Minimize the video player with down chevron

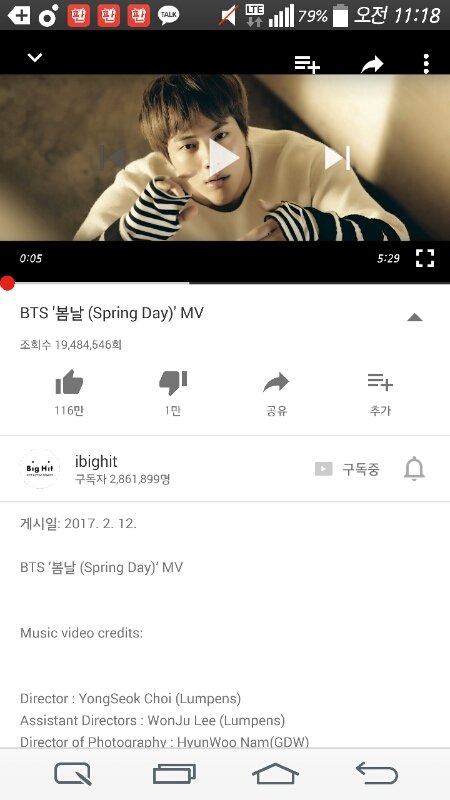pos(35,58)
